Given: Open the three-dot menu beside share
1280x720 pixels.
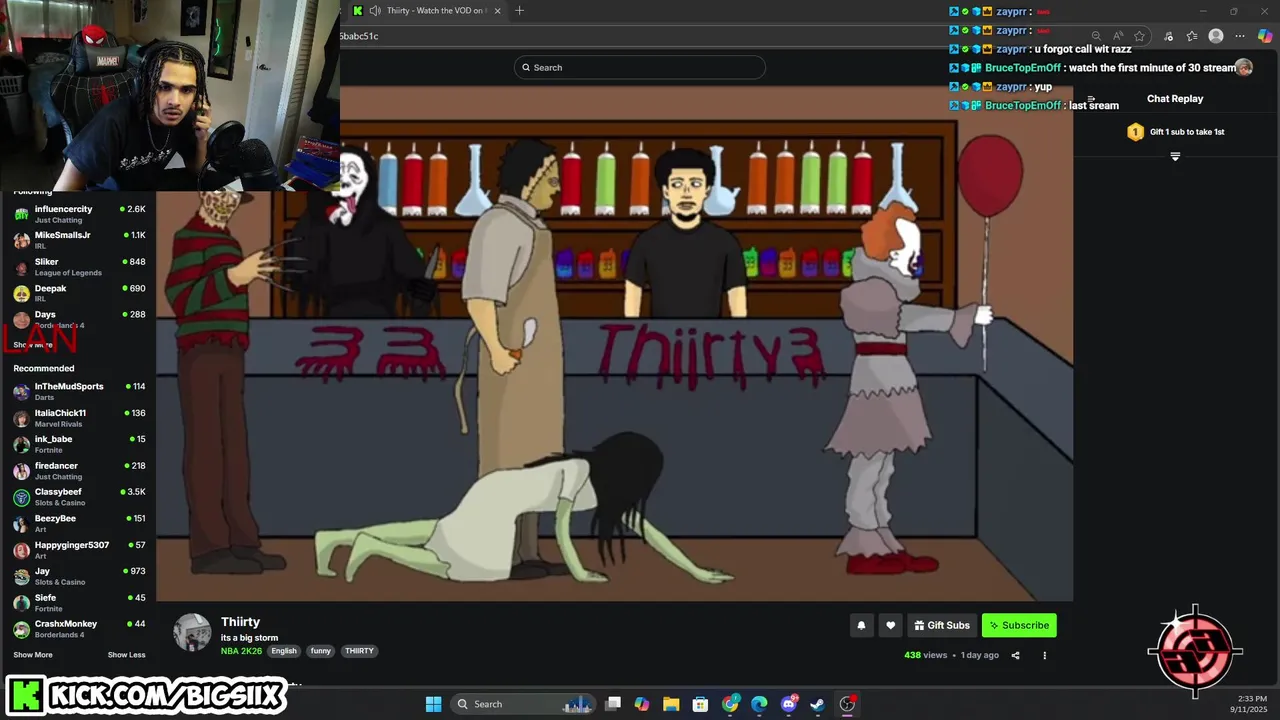Looking at the screenshot, I should click(x=1044, y=656).
